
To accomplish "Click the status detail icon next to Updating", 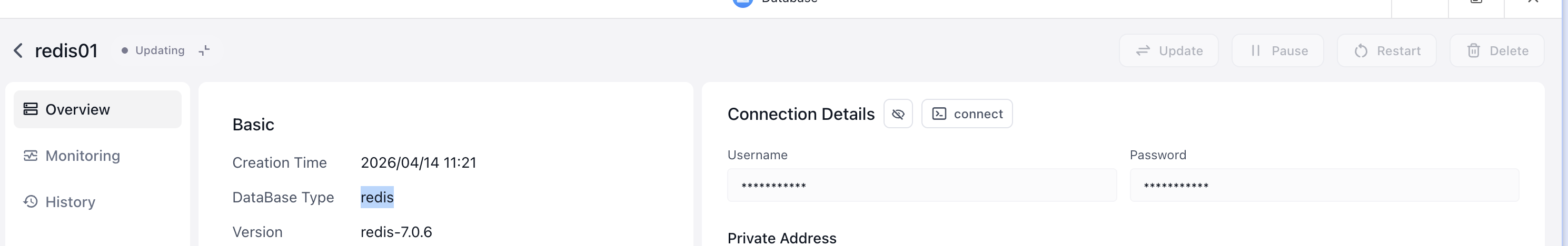I will 204,50.
